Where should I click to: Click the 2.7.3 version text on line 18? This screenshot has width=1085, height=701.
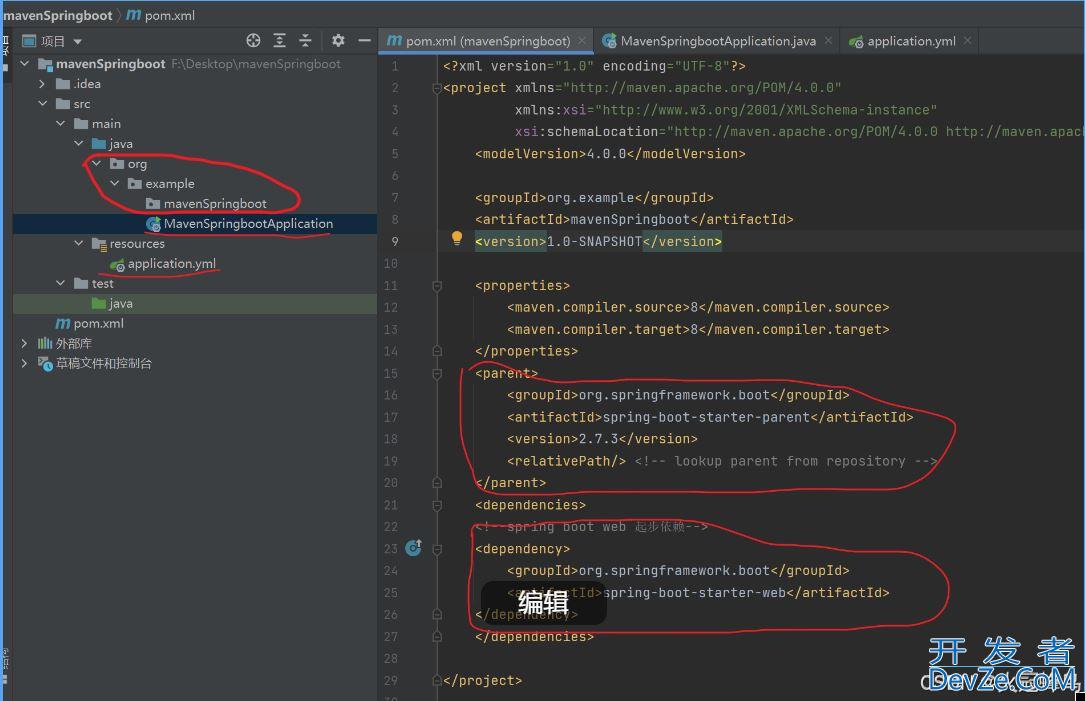tap(599, 439)
